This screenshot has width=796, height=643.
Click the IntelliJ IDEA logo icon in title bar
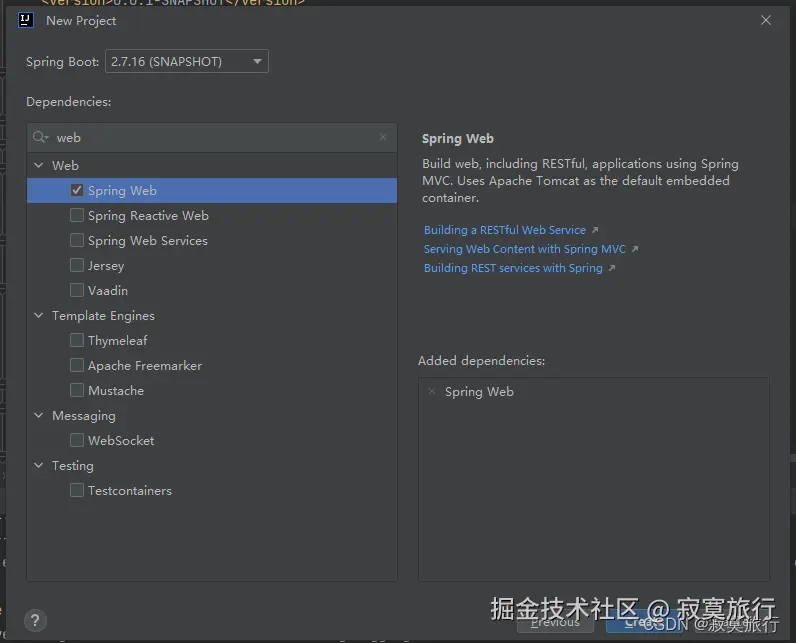click(x=25, y=20)
